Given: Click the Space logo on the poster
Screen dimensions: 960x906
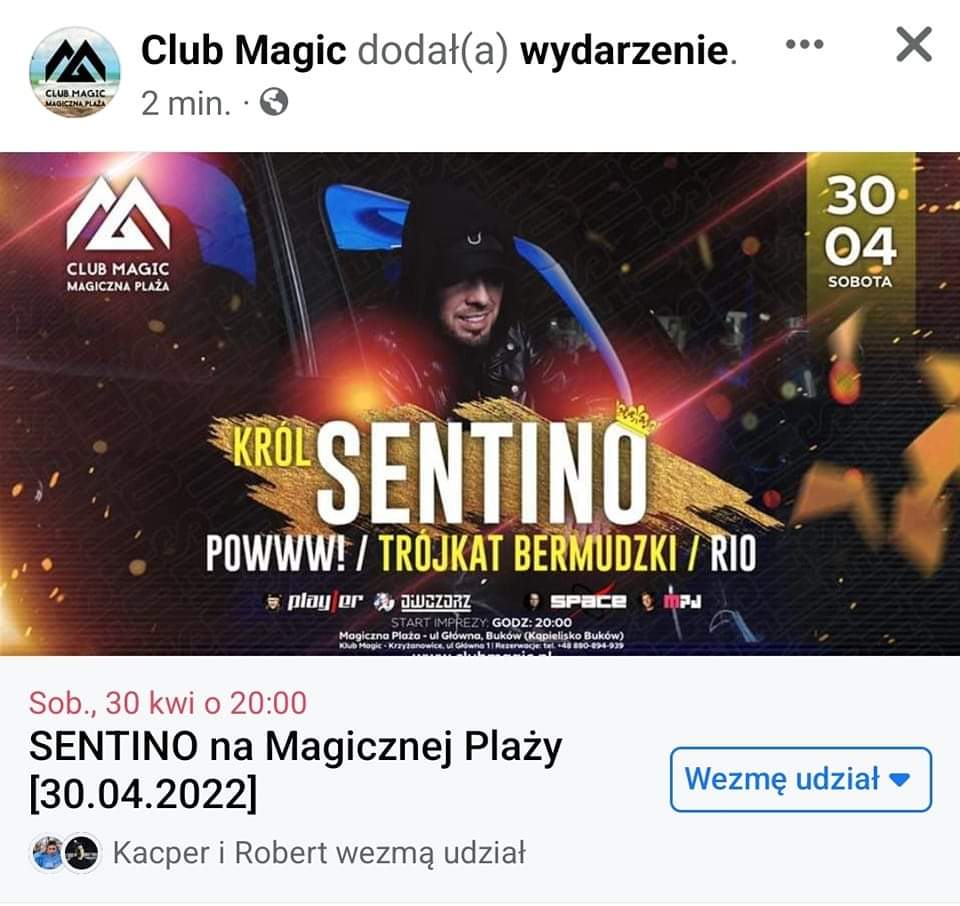Looking at the screenshot, I should pos(577,602).
